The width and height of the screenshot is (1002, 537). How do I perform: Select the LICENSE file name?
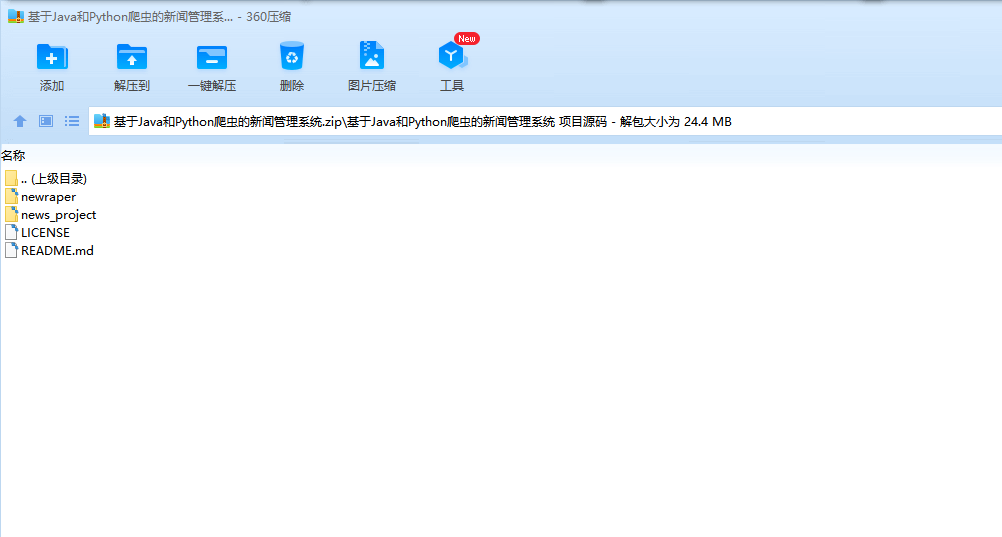pos(45,233)
